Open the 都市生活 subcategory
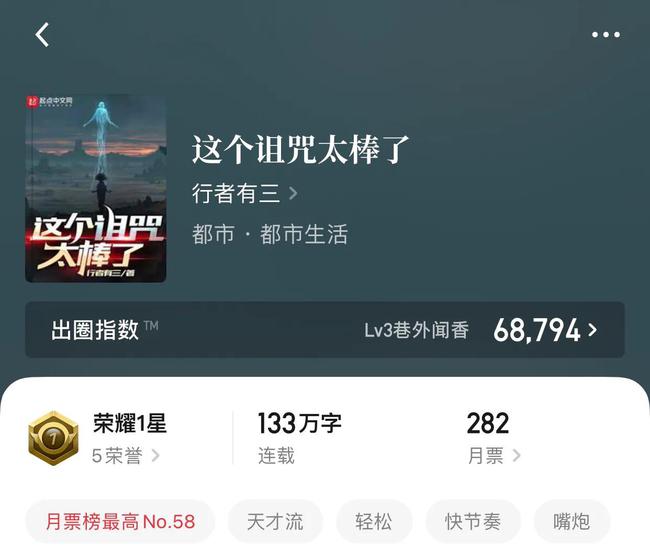This screenshot has height=559, width=650. (304, 234)
